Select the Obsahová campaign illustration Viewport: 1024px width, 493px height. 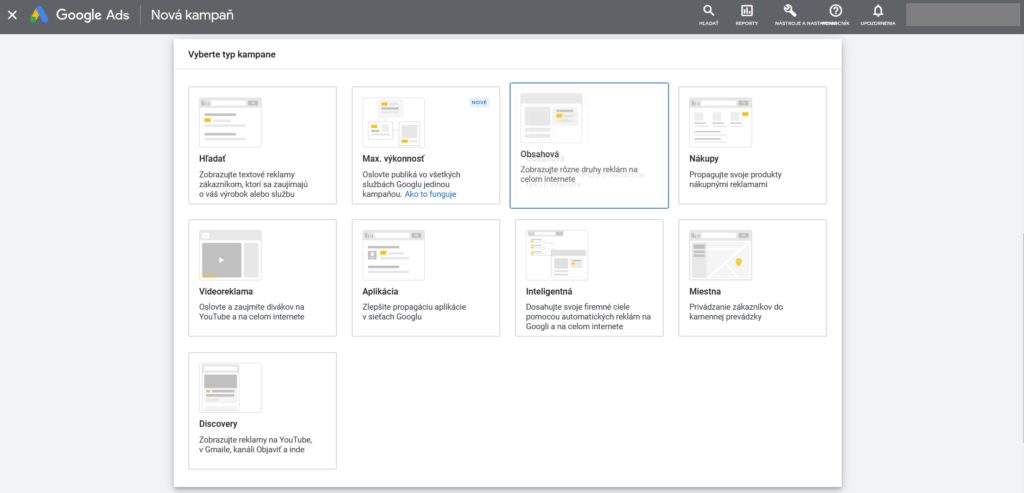[551, 118]
